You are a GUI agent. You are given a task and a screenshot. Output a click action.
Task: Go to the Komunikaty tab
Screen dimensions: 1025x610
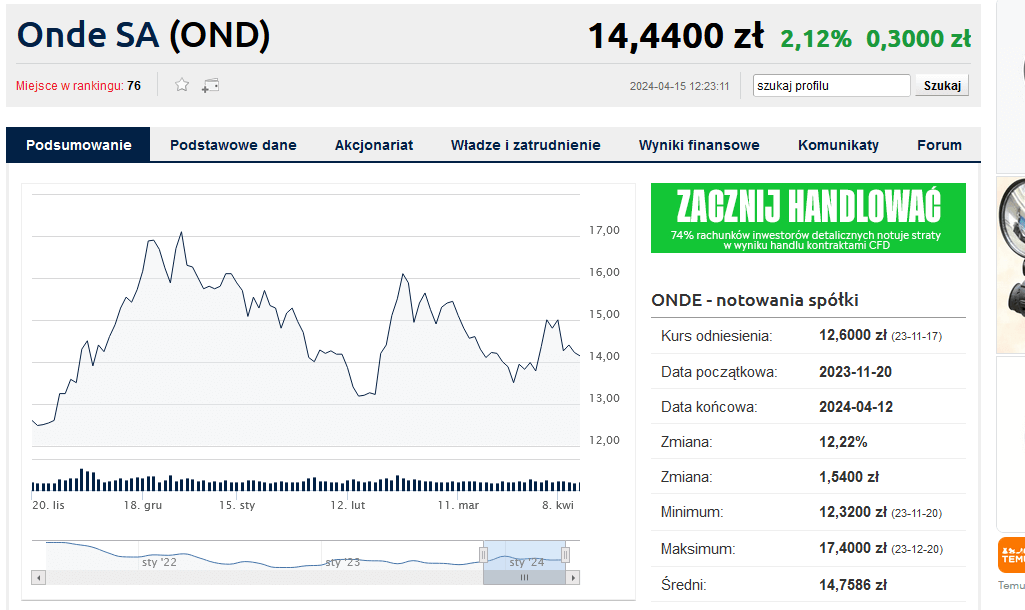[838, 145]
